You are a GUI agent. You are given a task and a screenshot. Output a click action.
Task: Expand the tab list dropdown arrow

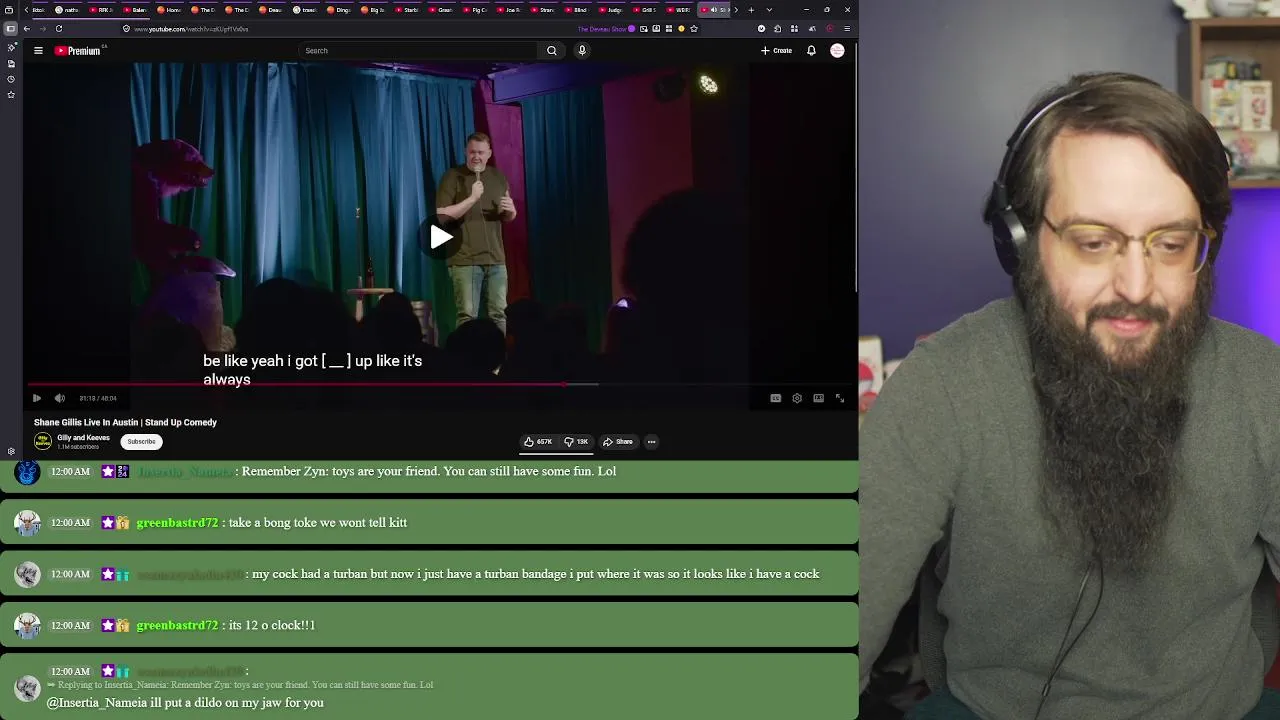pyautogui.click(x=769, y=10)
